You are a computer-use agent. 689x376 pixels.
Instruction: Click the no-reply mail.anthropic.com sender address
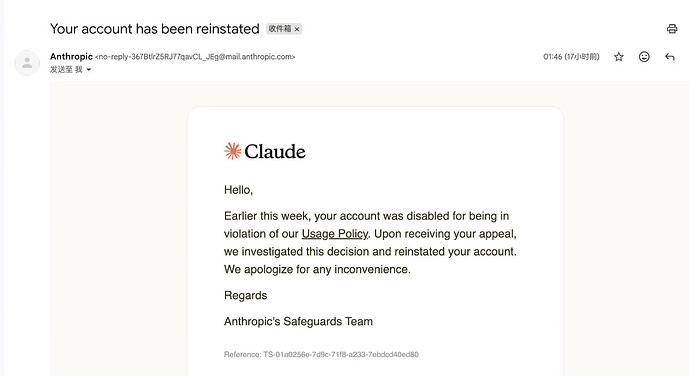coord(195,57)
